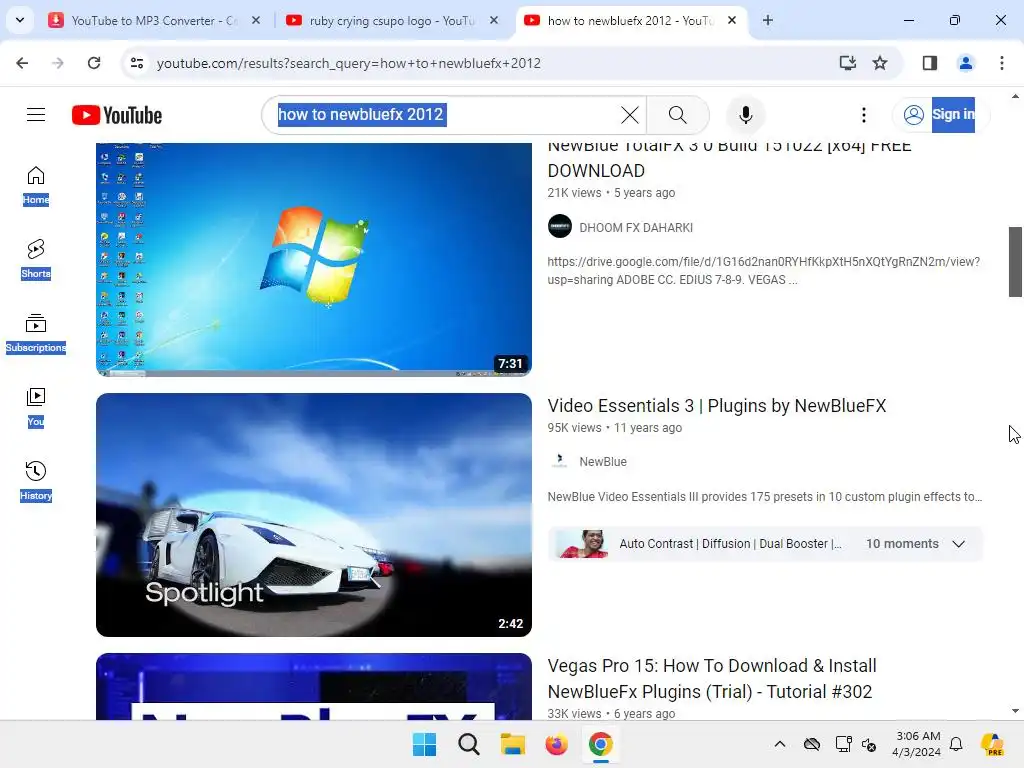Click the page vertical scrollbar thumb
The height and width of the screenshot is (768, 1024).
(1015, 262)
